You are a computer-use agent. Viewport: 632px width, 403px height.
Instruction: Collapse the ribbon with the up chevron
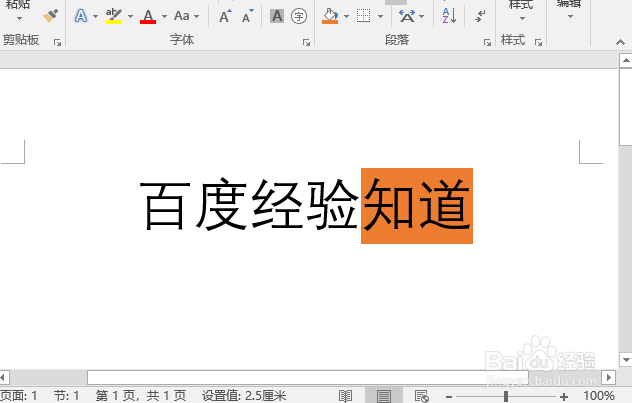point(620,42)
